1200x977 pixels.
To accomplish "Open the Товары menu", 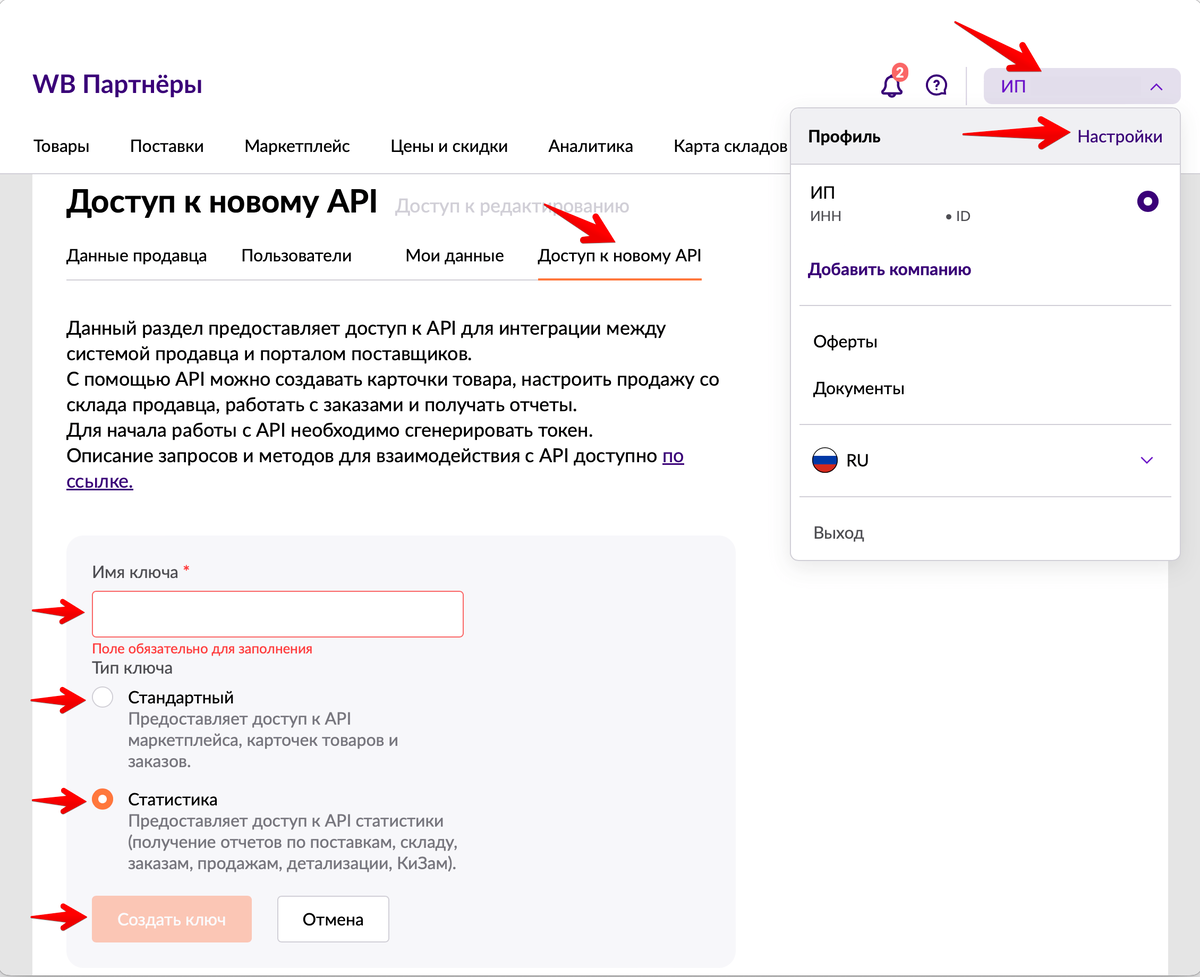I will [61, 146].
